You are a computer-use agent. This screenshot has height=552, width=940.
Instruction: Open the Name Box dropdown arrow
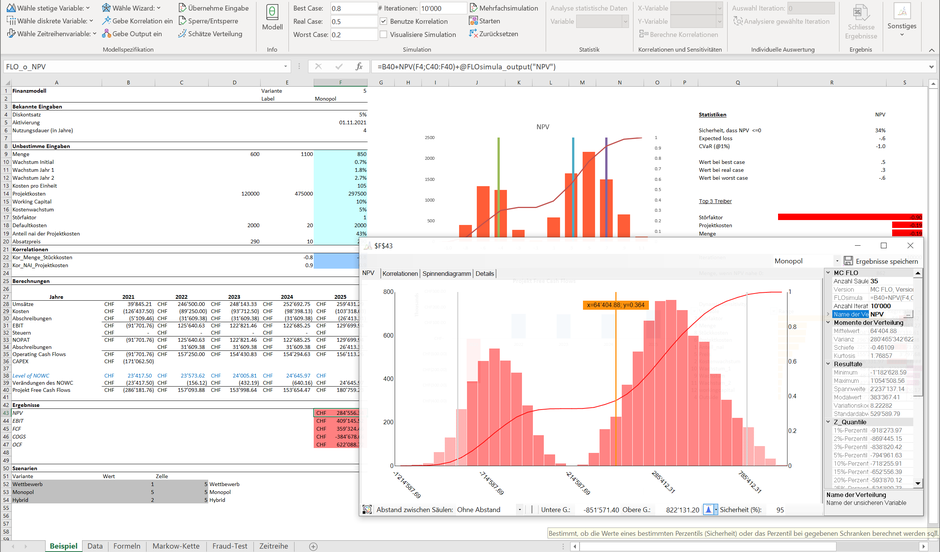pos(285,67)
